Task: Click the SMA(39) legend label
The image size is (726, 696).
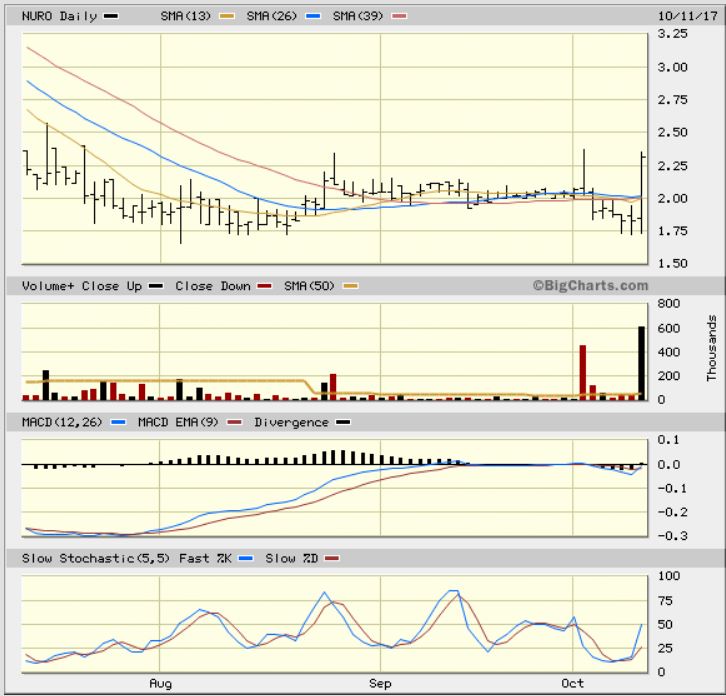Action: 358,16
